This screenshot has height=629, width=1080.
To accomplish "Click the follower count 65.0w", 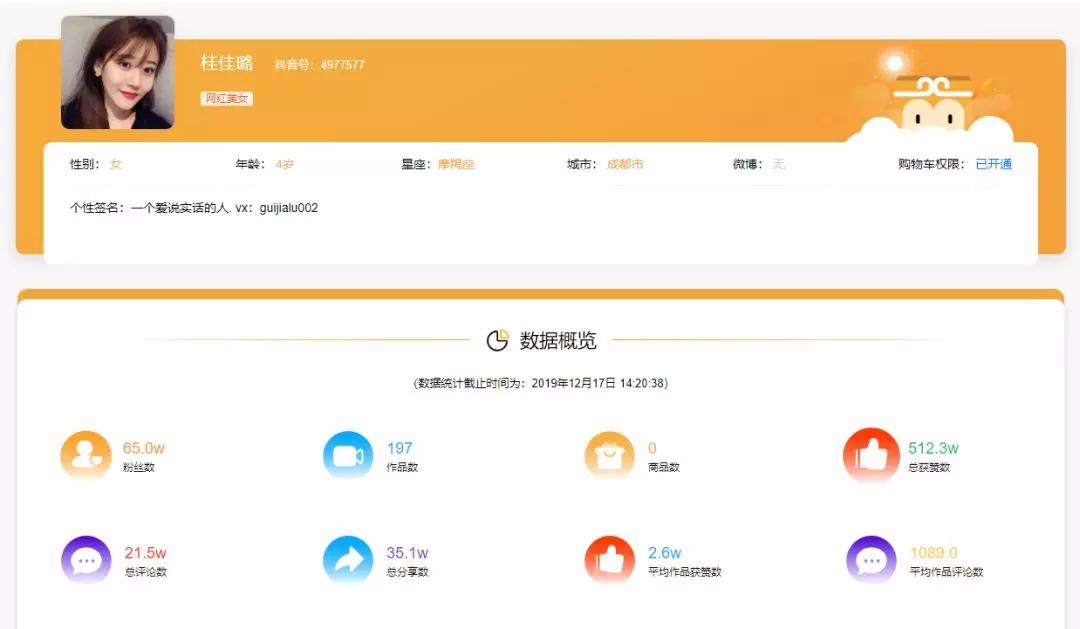I will click(144, 448).
